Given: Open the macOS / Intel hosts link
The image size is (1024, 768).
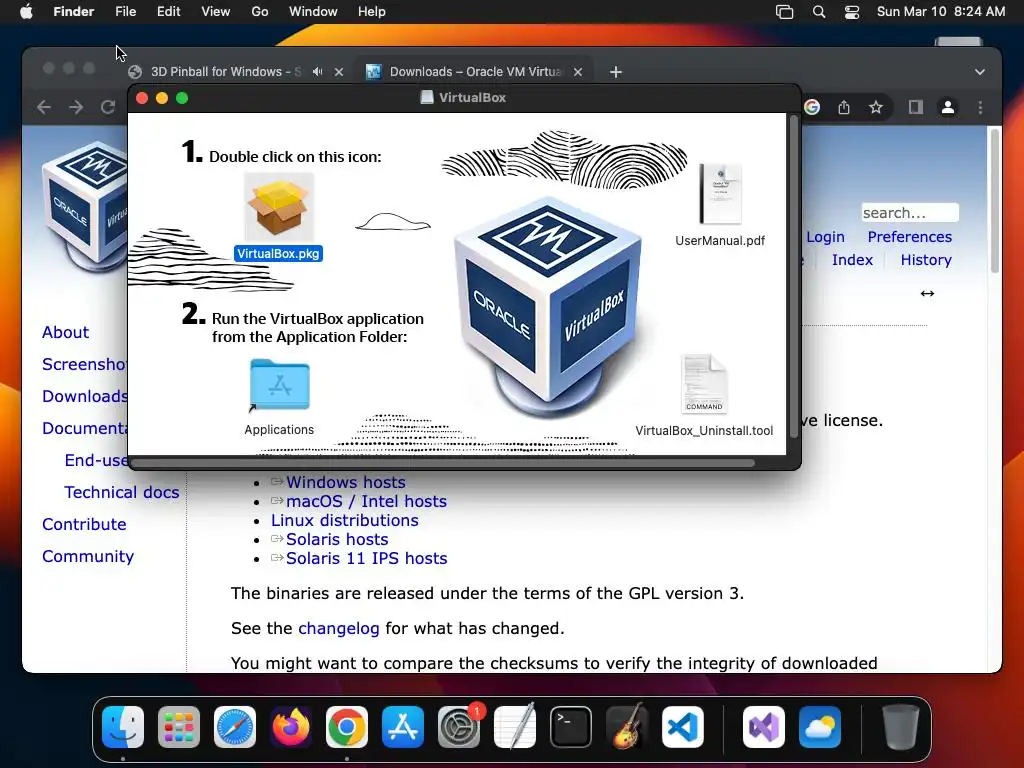Looking at the screenshot, I should coord(366,502).
